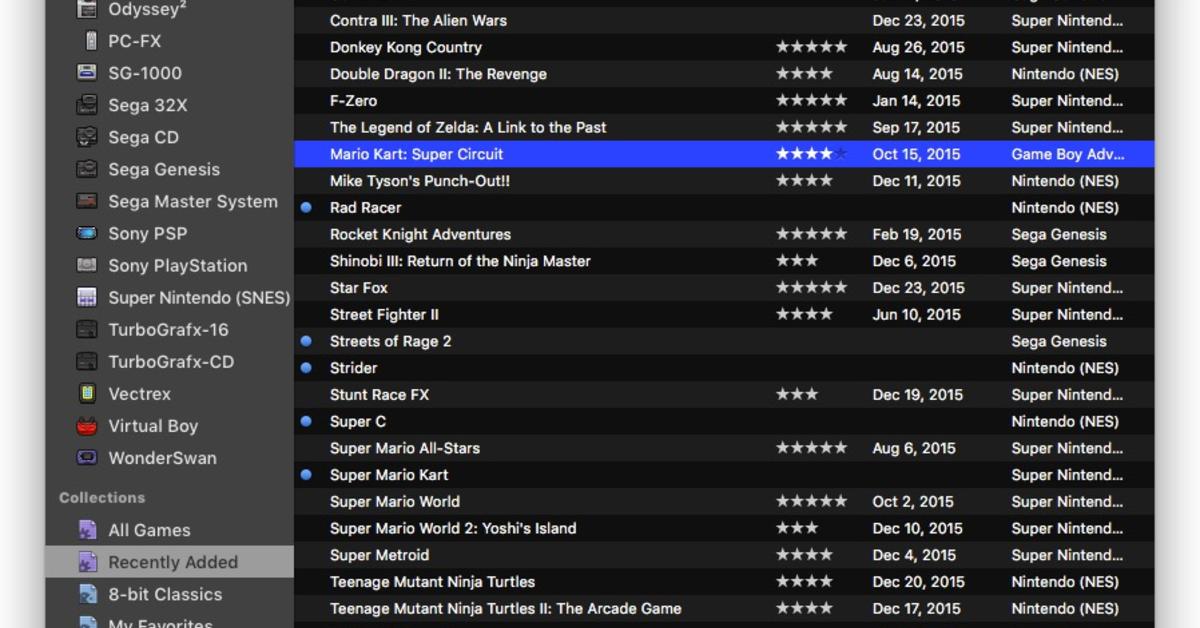
Task: Click the Sony PSP icon
Action: pos(89,233)
